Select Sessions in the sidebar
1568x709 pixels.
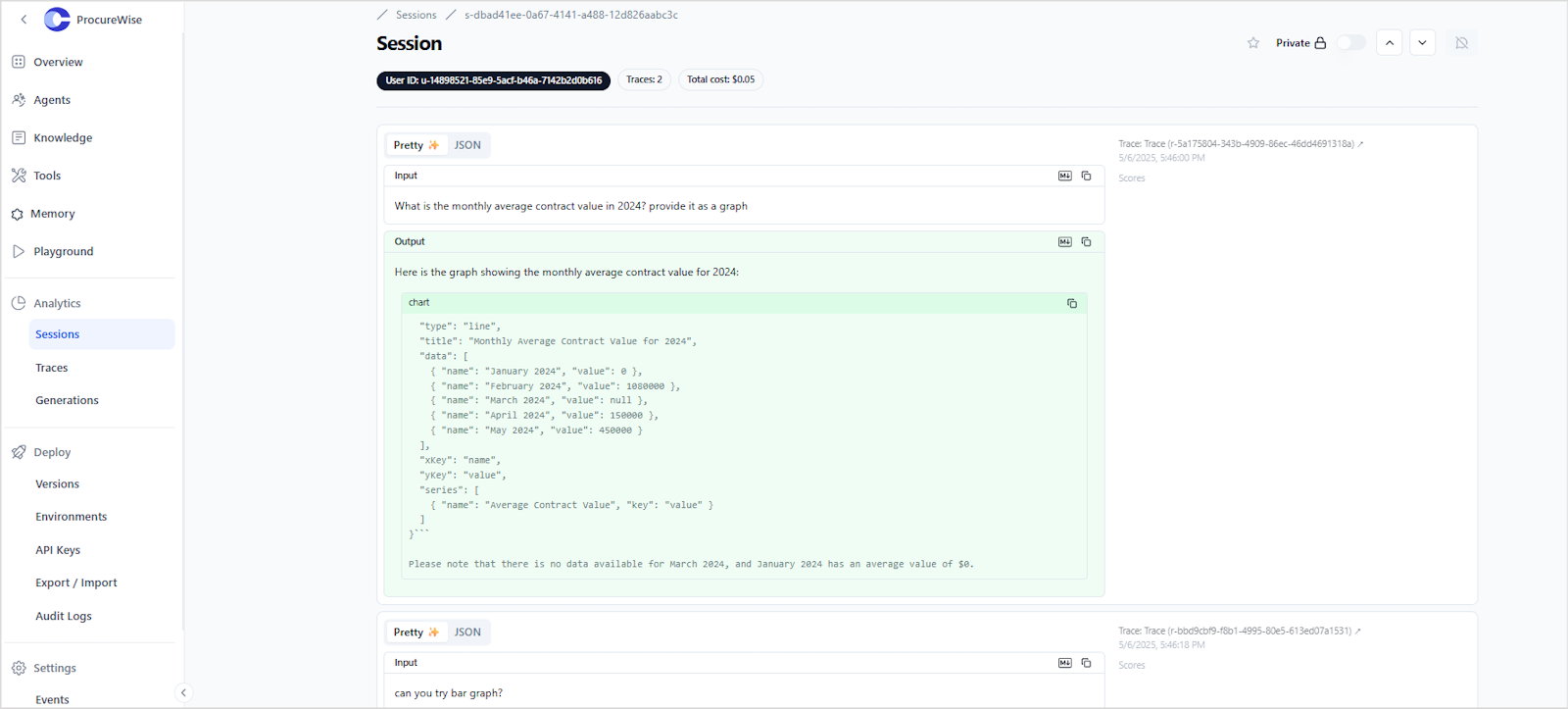(102, 334)
